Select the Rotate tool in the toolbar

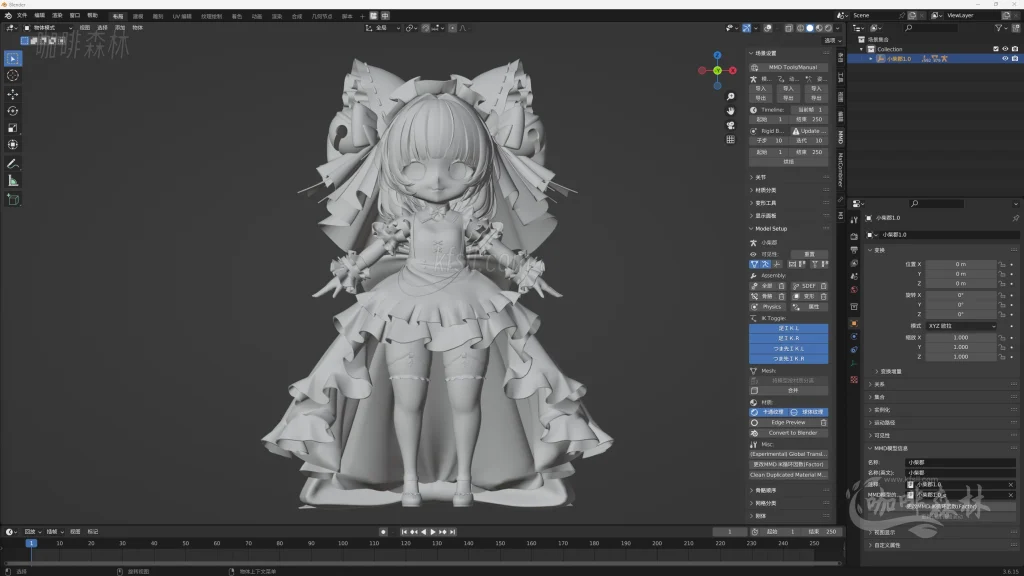(12, 112)
